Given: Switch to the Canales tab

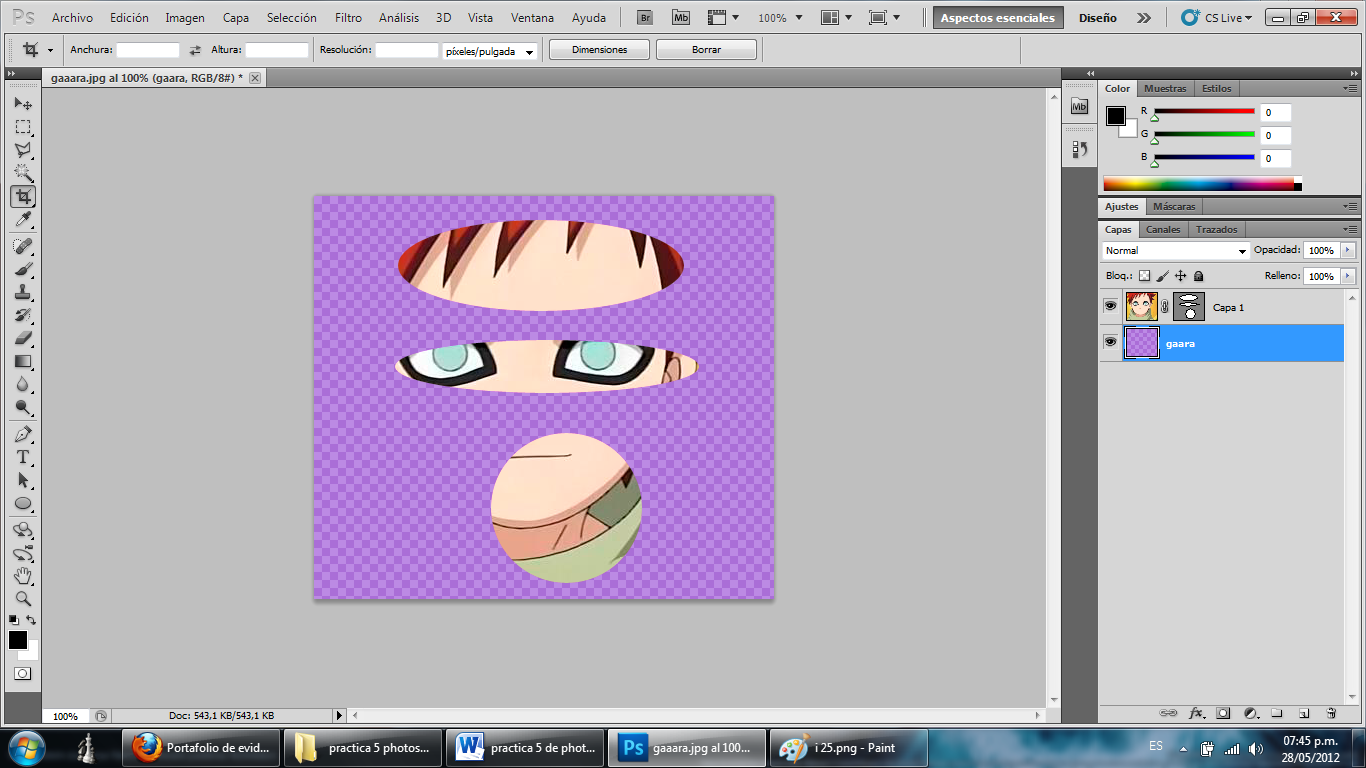Looking at the screenshot, I should 1163,229.
